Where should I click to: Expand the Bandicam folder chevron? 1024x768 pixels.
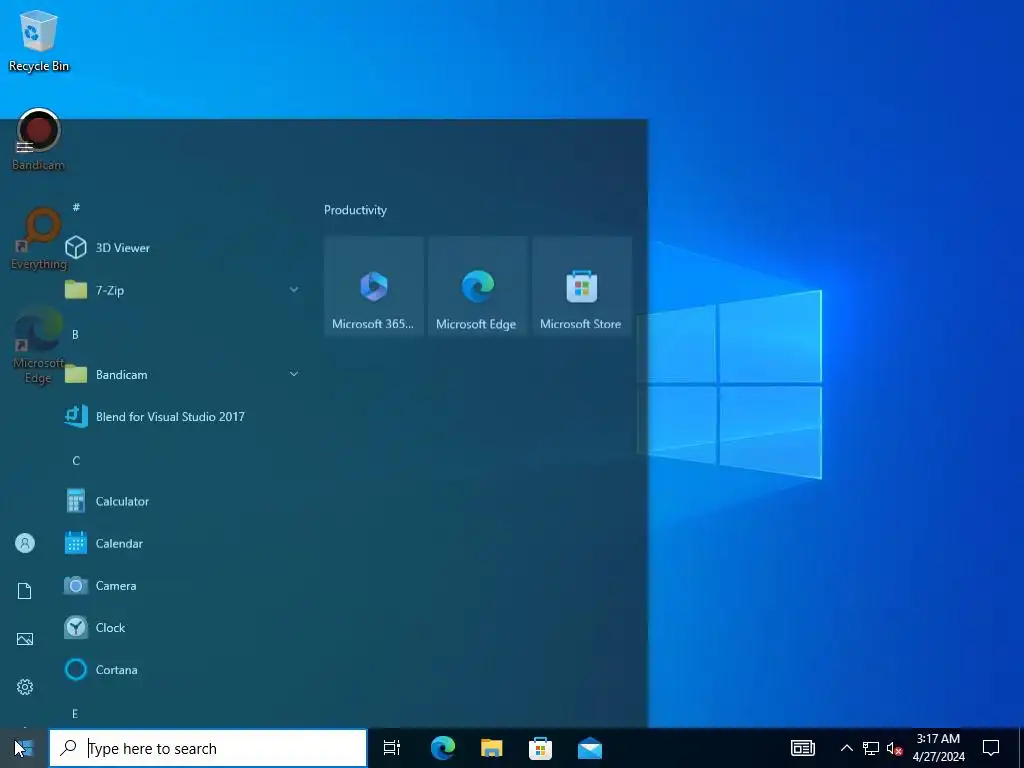294,374
